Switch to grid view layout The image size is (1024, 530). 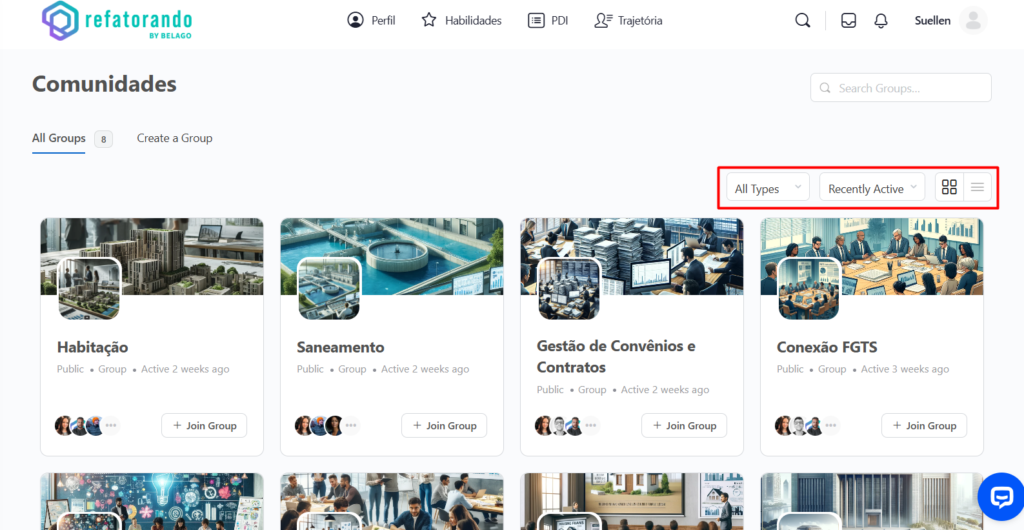pos(949,188)
